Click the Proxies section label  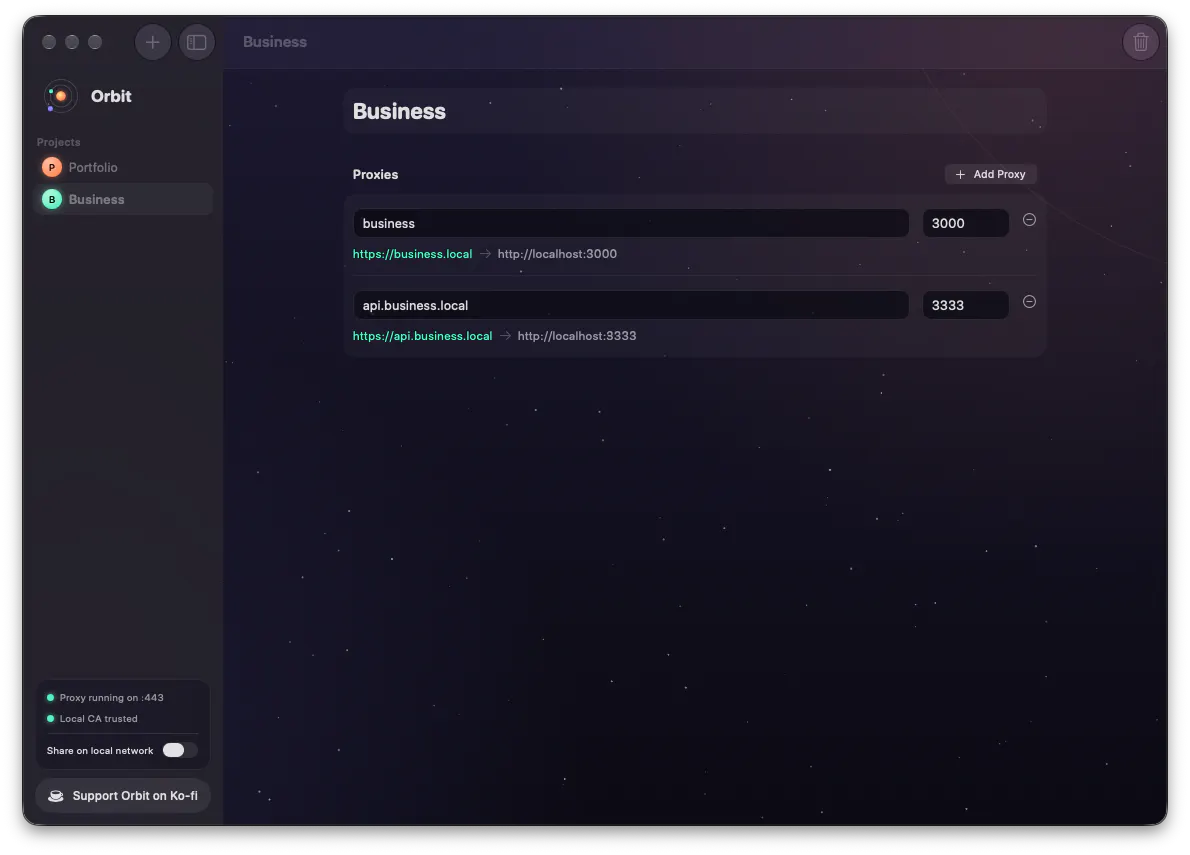point(375,174)
